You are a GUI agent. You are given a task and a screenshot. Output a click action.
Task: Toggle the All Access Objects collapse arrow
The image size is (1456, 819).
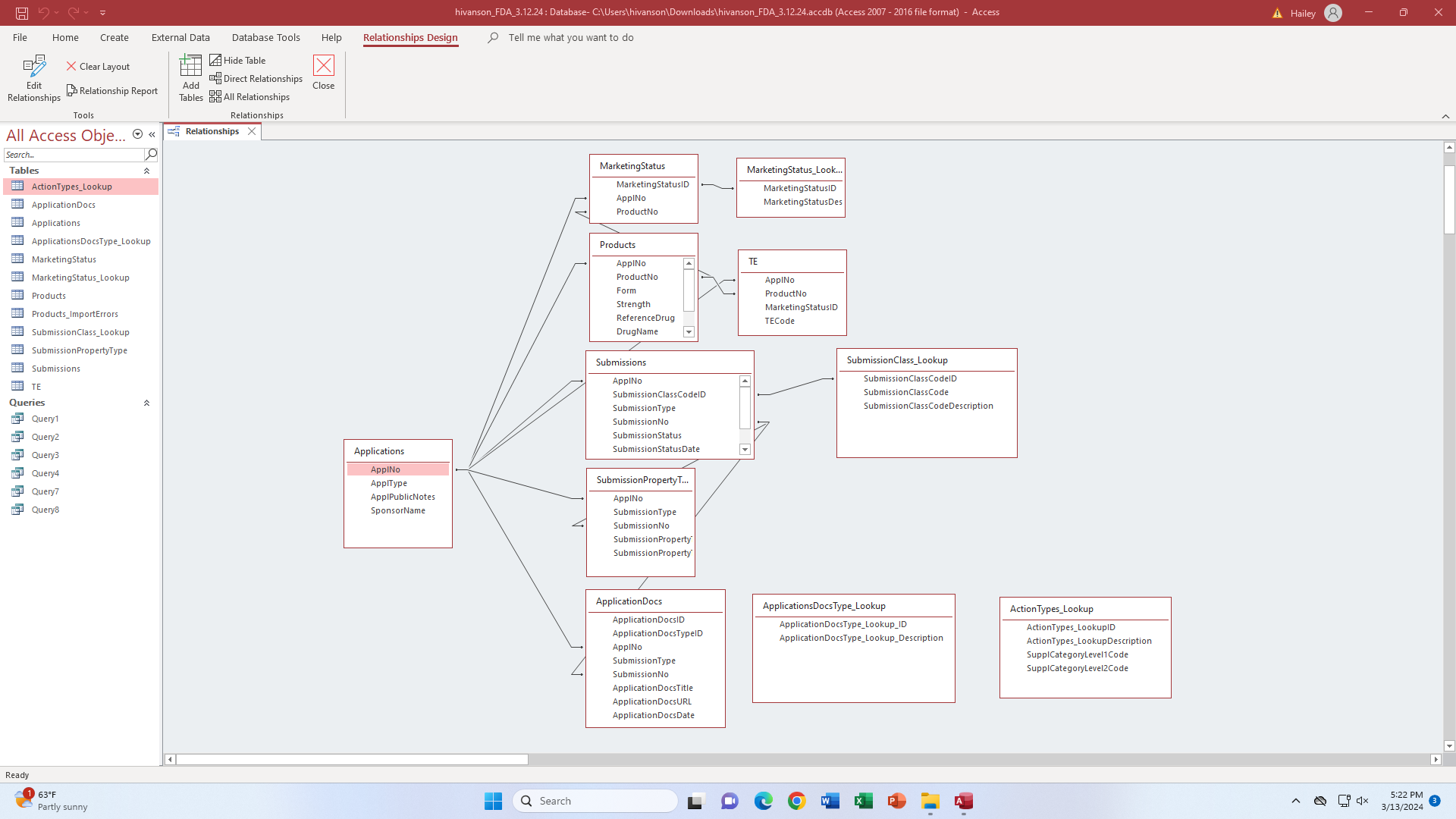(x=152, y=135)
